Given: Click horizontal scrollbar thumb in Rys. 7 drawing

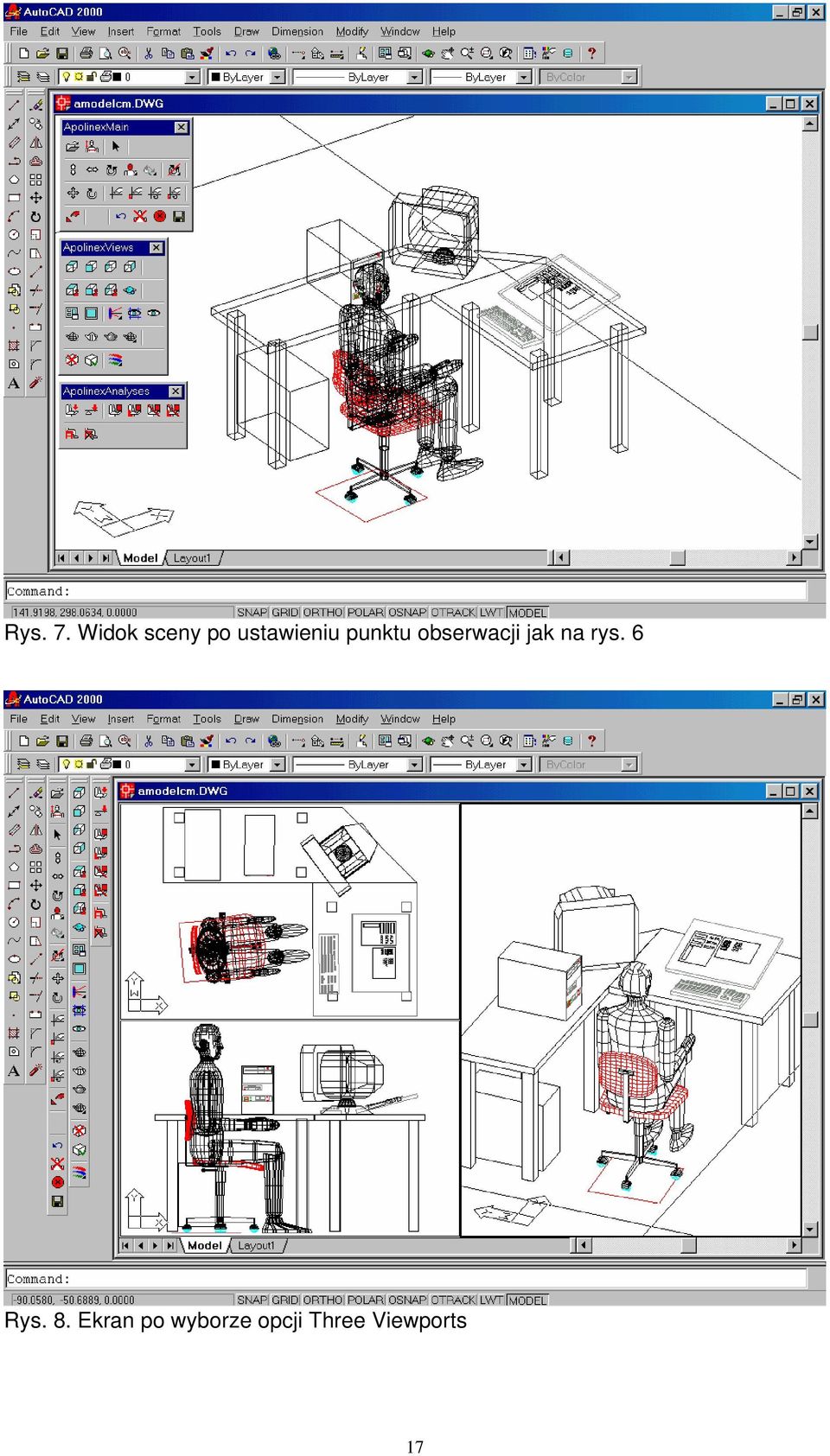Looking at the screenshot, I should [x=678, y=558].
